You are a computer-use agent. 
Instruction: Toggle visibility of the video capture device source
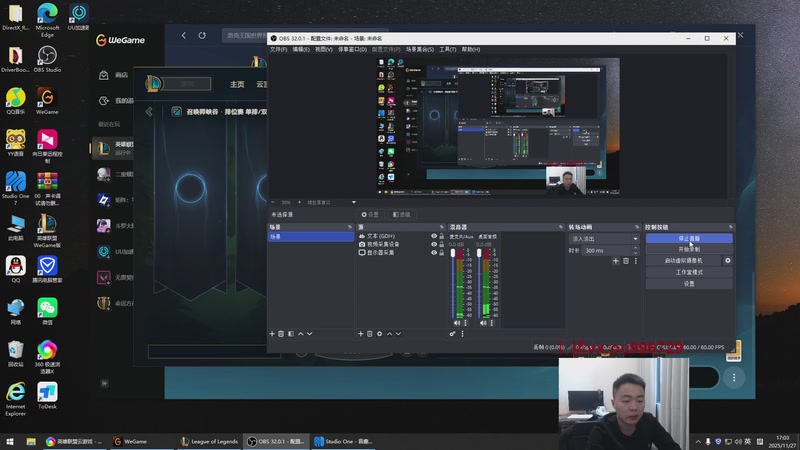point(434,244)
